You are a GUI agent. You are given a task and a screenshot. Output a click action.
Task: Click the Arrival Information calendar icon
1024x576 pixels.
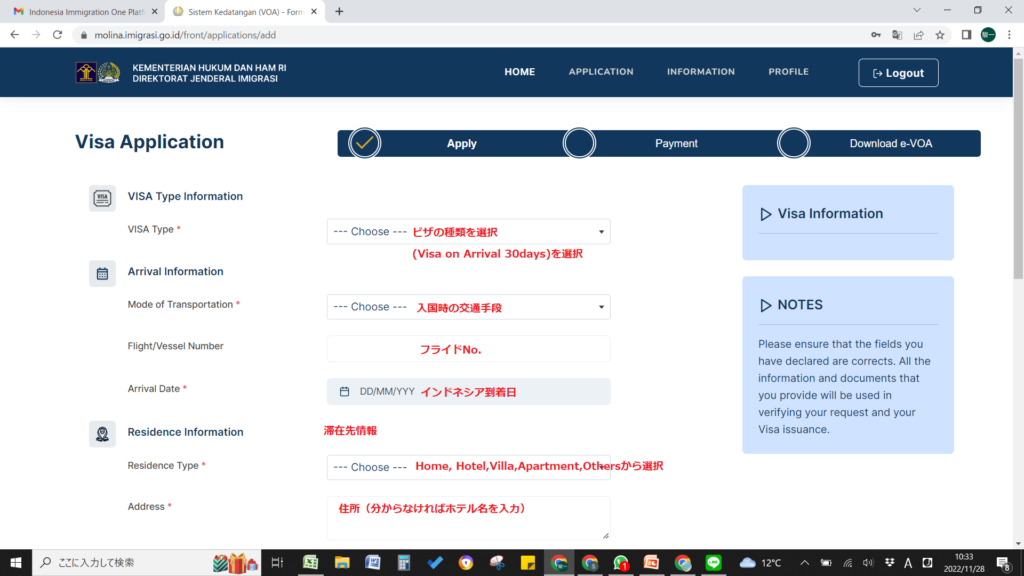[101, 272]
